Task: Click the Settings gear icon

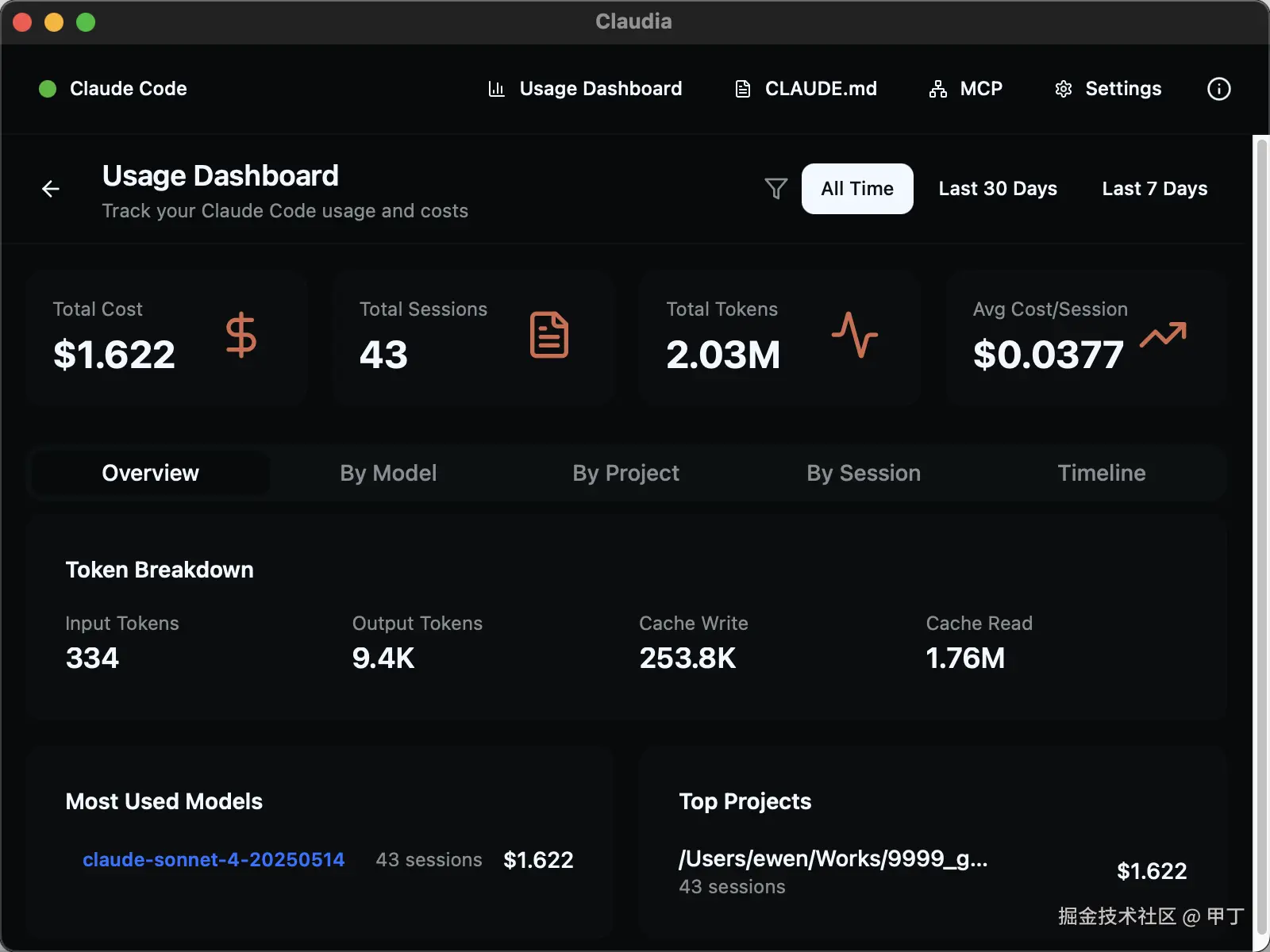Action: point(1064,89)
